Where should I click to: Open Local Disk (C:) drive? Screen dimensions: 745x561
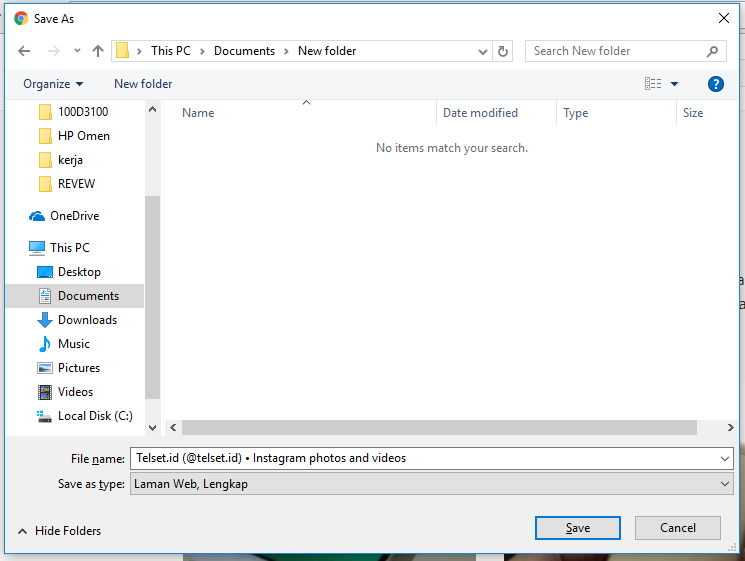94,416
